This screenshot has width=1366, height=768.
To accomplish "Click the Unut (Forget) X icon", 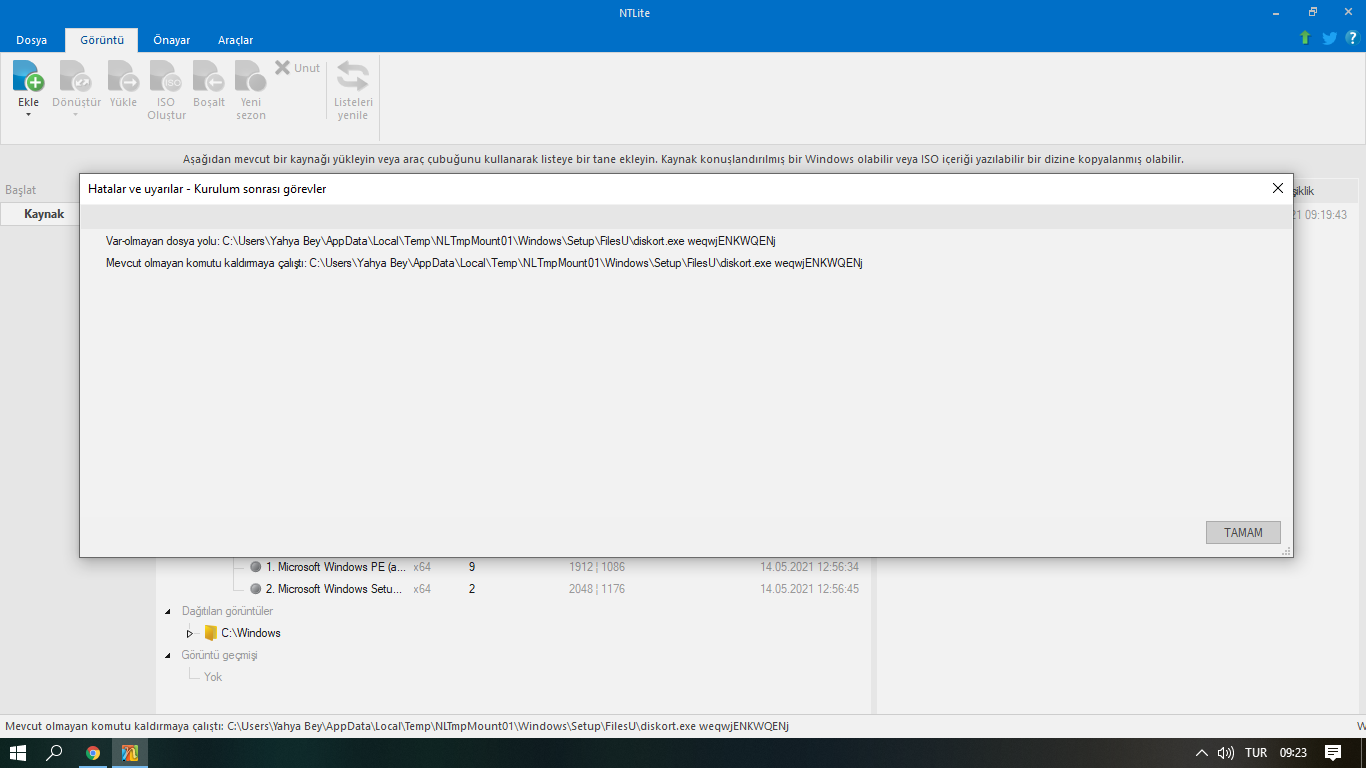I will (282, 68).
